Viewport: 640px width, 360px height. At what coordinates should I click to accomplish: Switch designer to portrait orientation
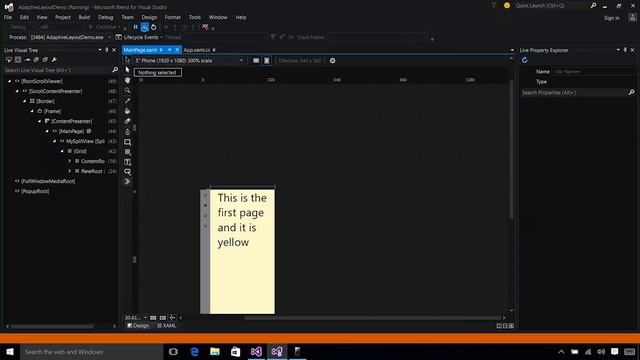(x=267, y=61)
